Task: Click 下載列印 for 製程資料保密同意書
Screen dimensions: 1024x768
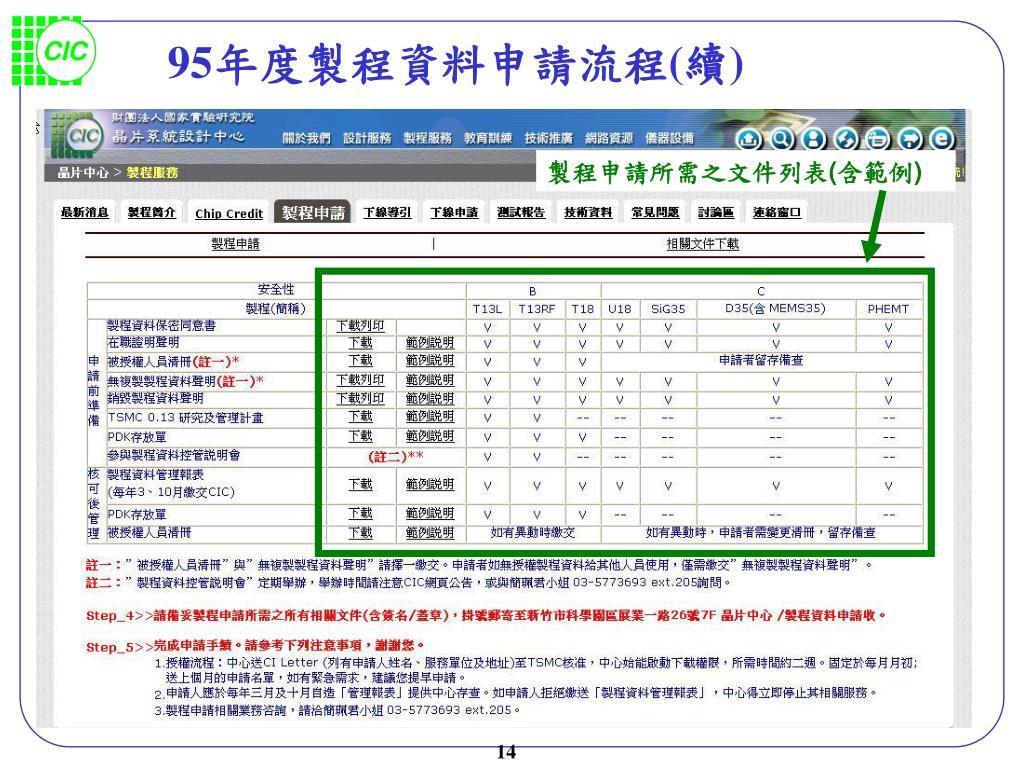Action: 360,325
